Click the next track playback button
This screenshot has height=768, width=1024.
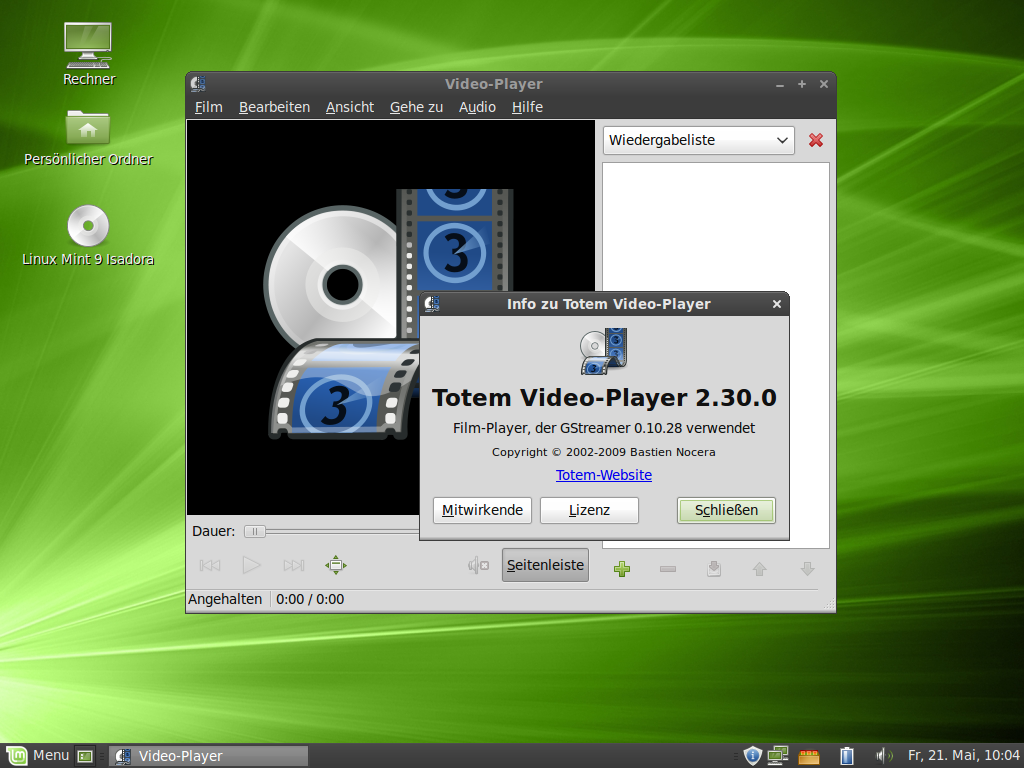(x=293, y=566)
